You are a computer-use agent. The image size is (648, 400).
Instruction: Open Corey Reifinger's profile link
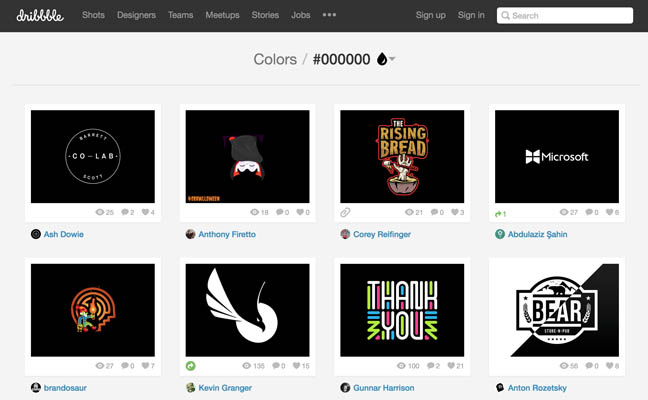coord(382,234)
